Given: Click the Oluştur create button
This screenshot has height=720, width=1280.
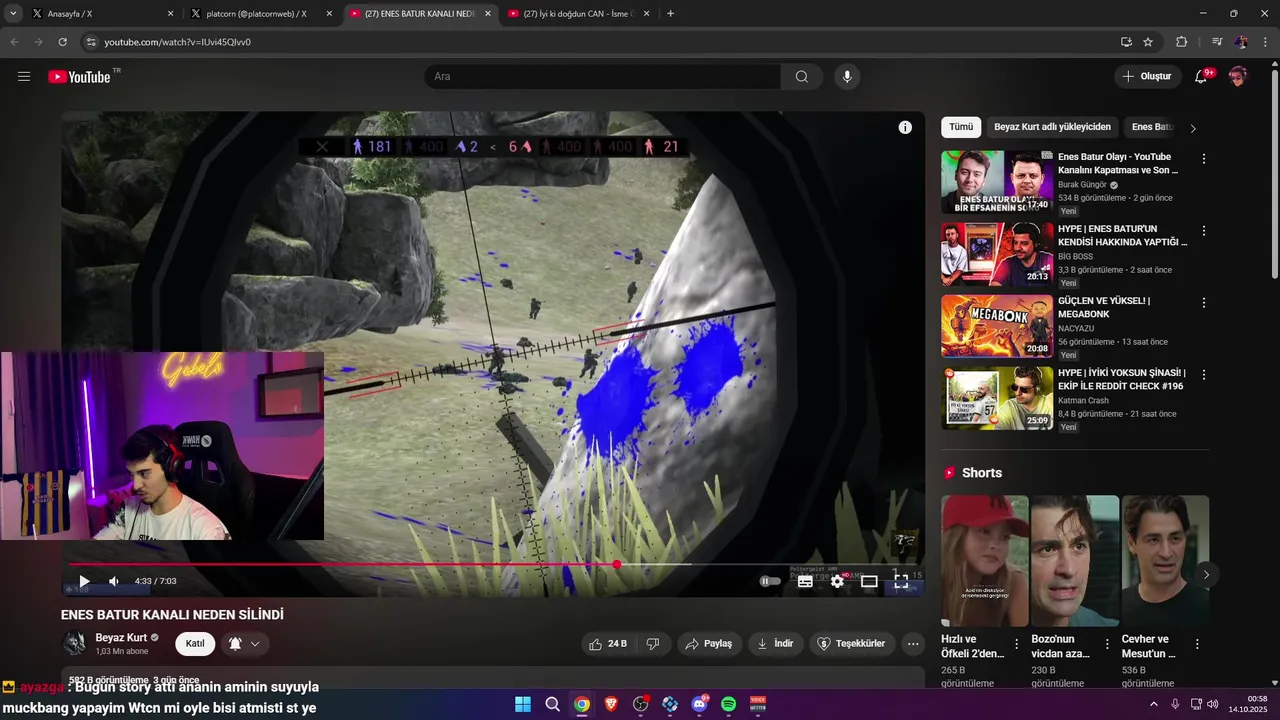Looking at the screenshot, I should (1146, 76).
